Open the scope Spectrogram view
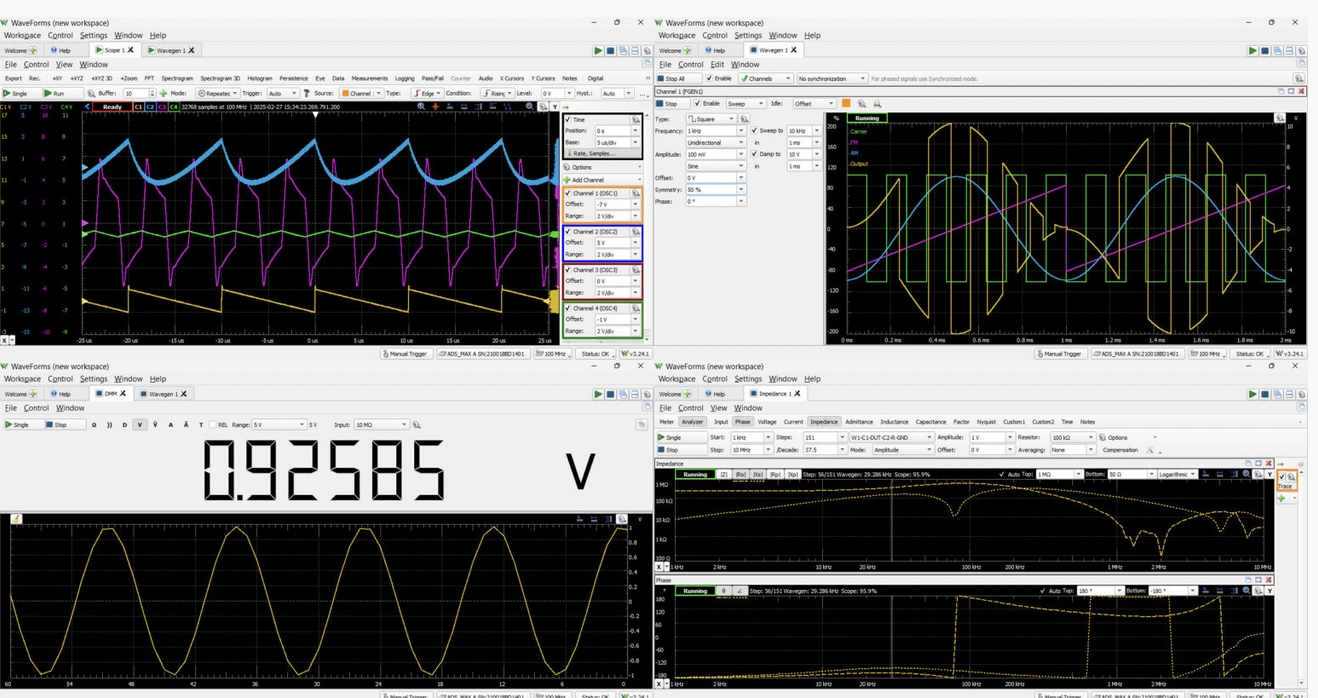Viewport: 1318px width, 698px height. tap(177, 78)
